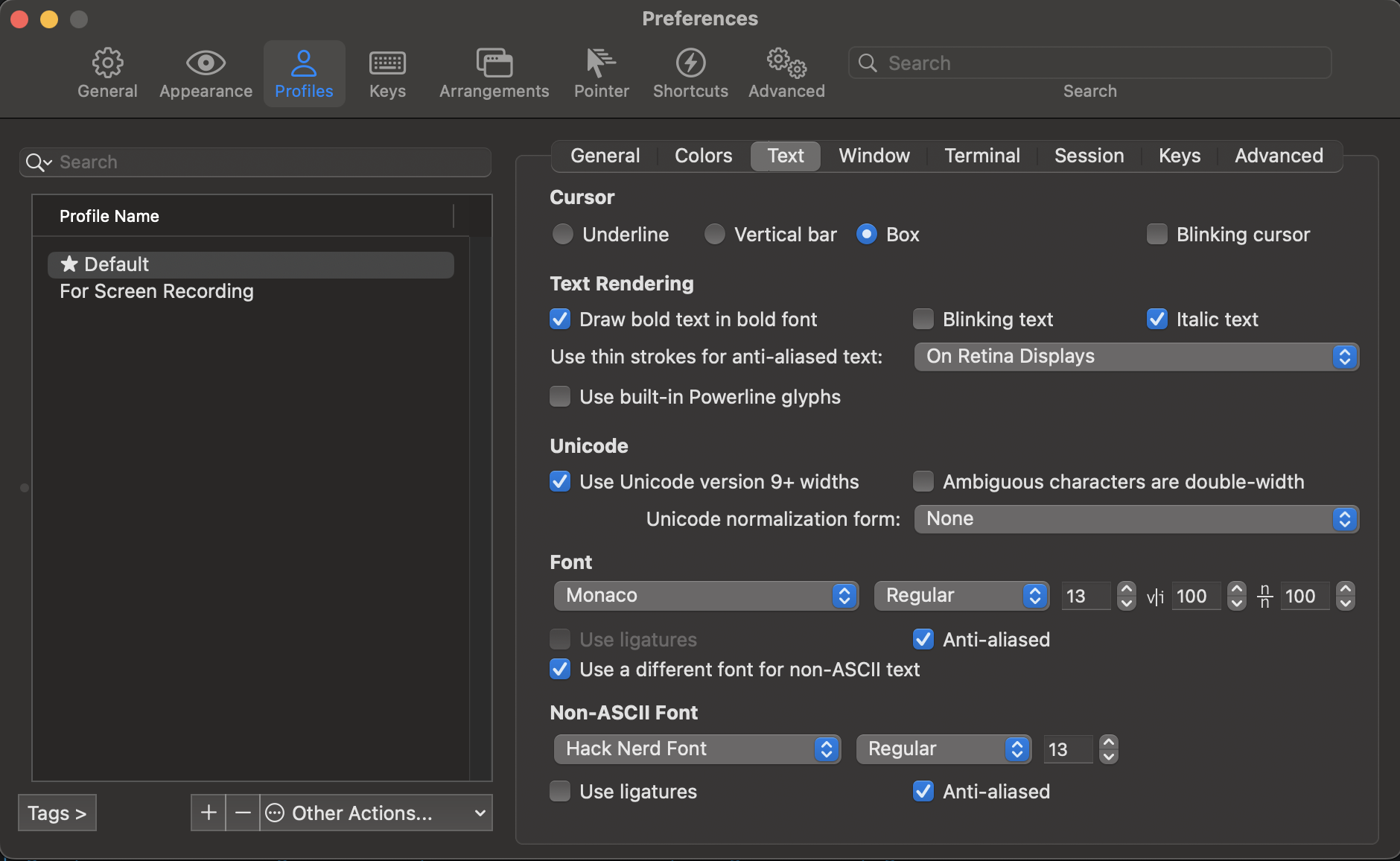Click the Non-ASCII font size stepper

click(x=1109, y=749)
